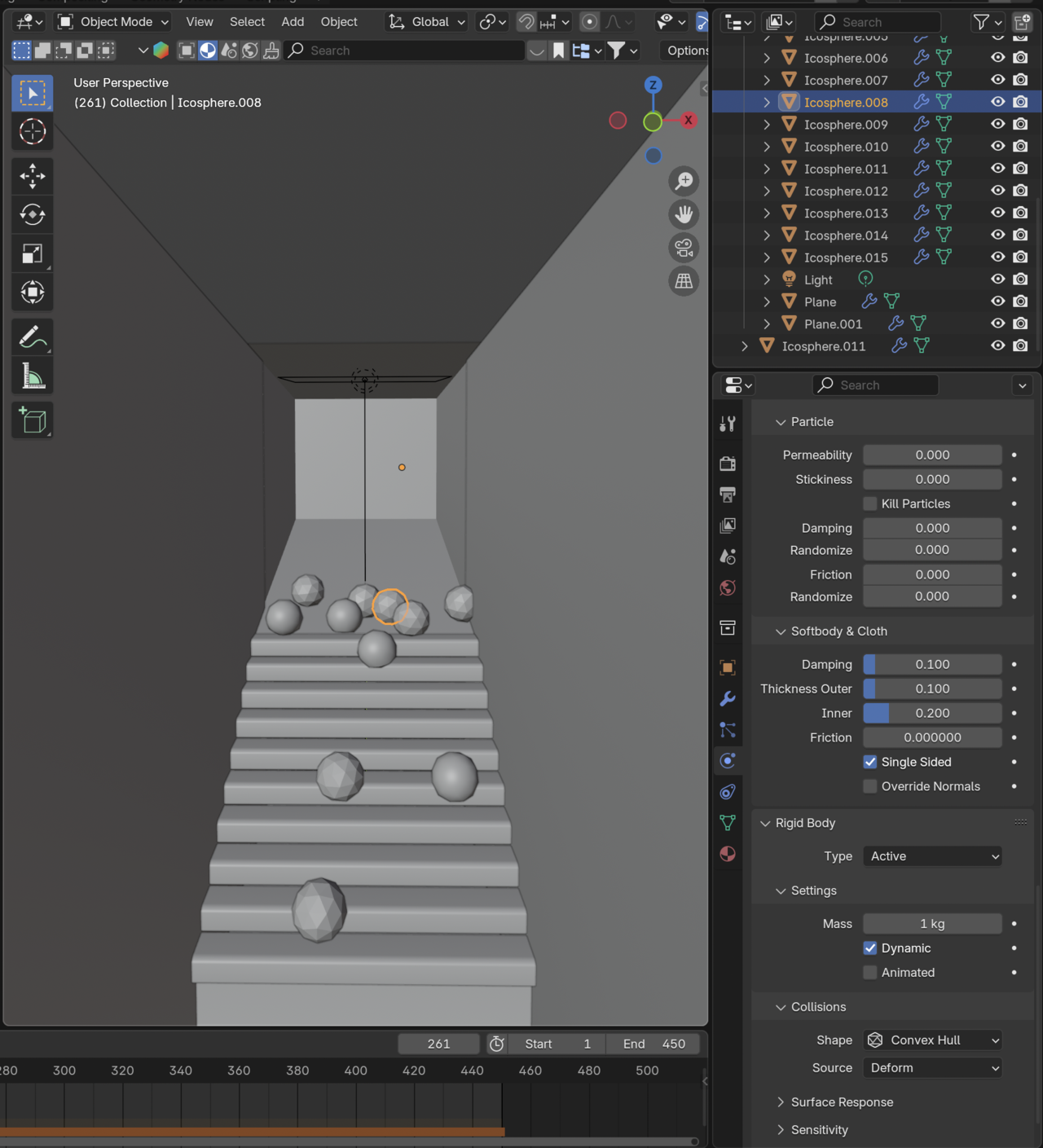Toggle camera view in viewport
Image resolution: width=1043 pixels, height=1148 pixels.
pos(684,248)
